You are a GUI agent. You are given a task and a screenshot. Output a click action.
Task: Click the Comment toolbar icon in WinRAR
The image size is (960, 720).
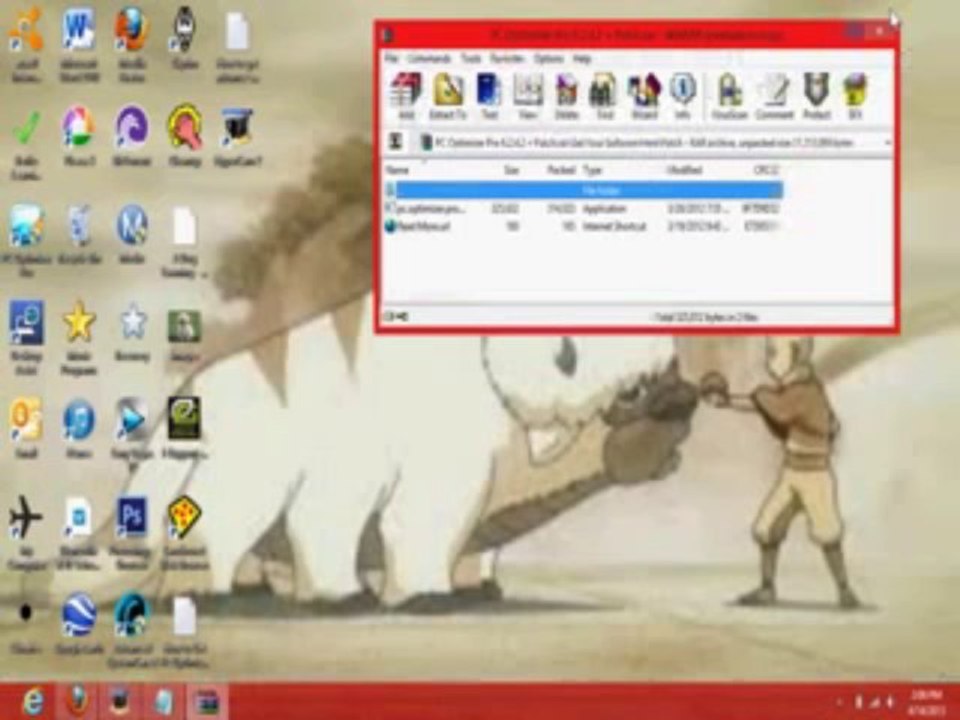774,96
